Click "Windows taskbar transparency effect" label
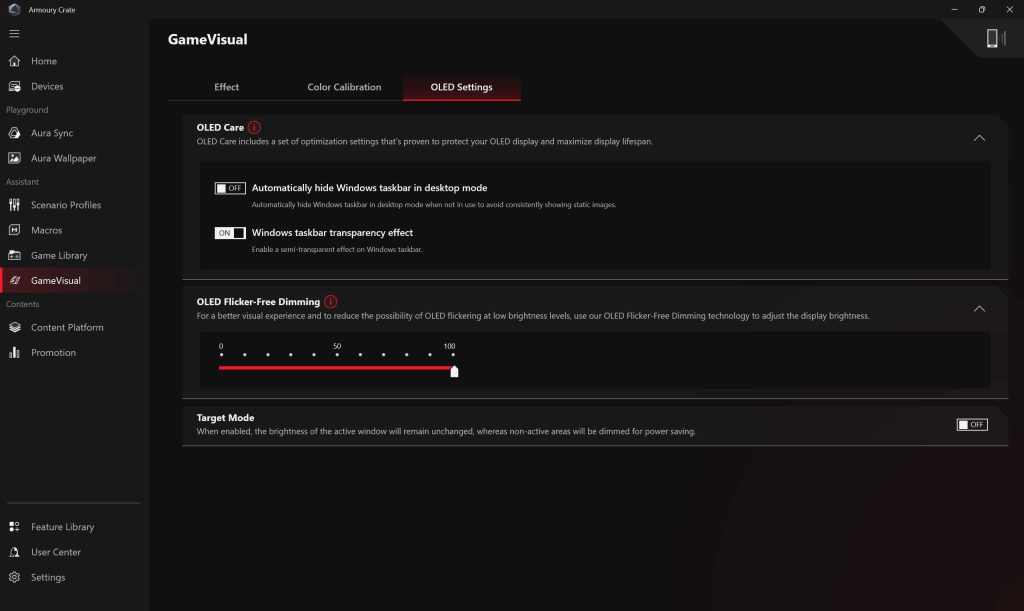 [x=332, y=232]
